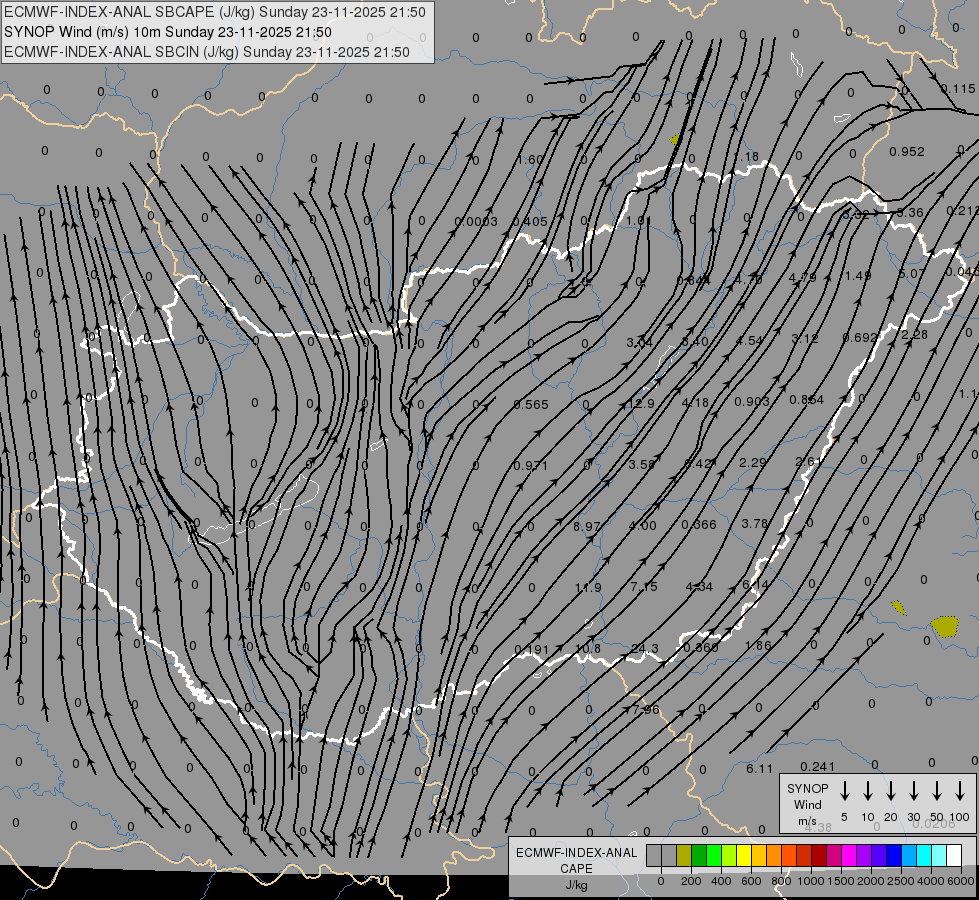Viewport: 979px width, 900px height.
Task: Select the pure blue CAPE legend swatch
Action: point(894,855)
